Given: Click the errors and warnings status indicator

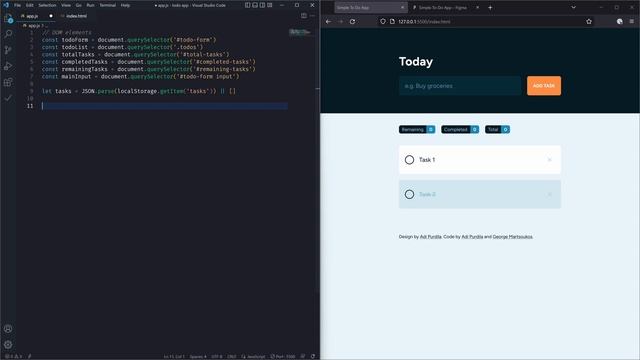Looking at the screenshot, I should [x=13, y=356].
